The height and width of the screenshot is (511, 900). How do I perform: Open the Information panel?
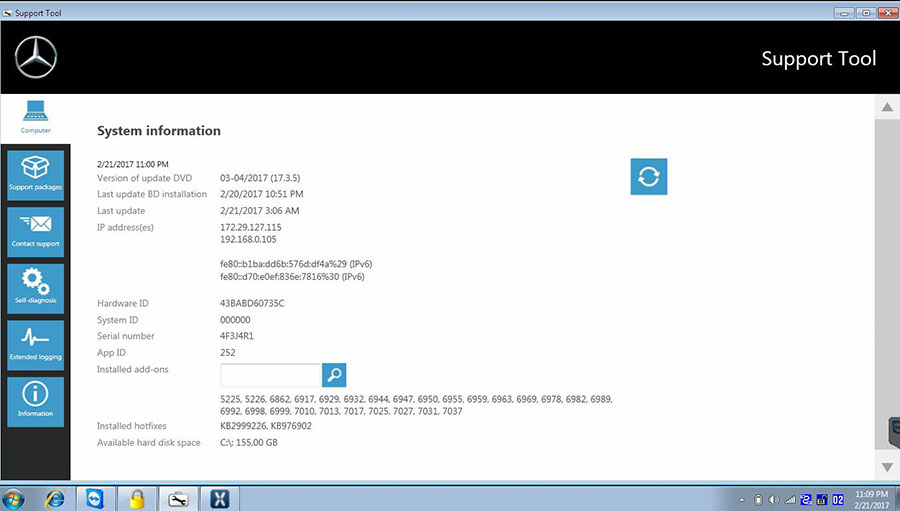(x=36, y=402)
